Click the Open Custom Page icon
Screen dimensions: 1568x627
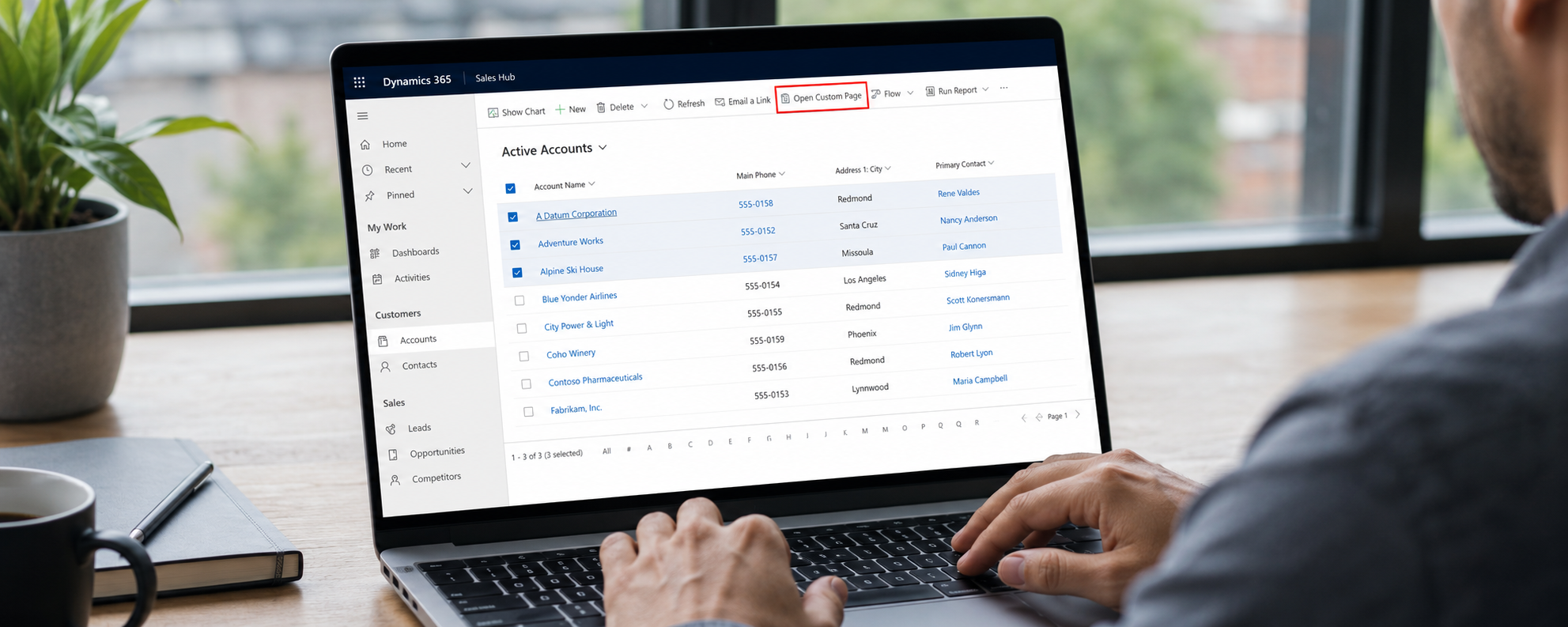(785, 99)
